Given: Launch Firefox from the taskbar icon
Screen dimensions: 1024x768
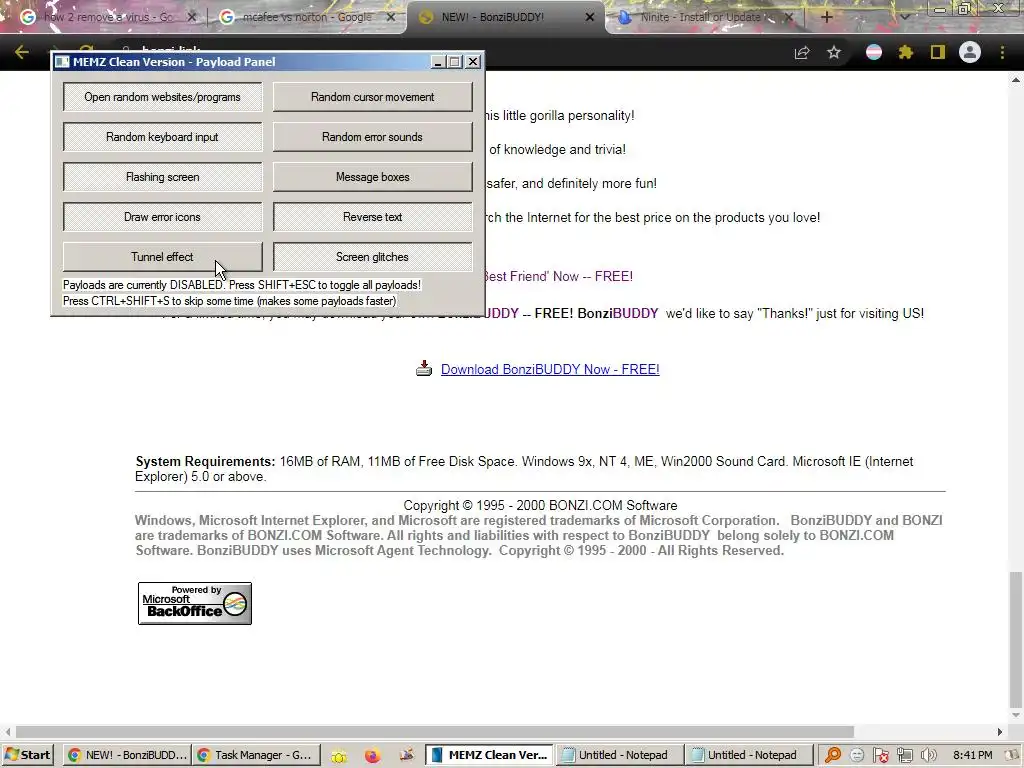Looking at the screenshot, I should tap(372, 756).
